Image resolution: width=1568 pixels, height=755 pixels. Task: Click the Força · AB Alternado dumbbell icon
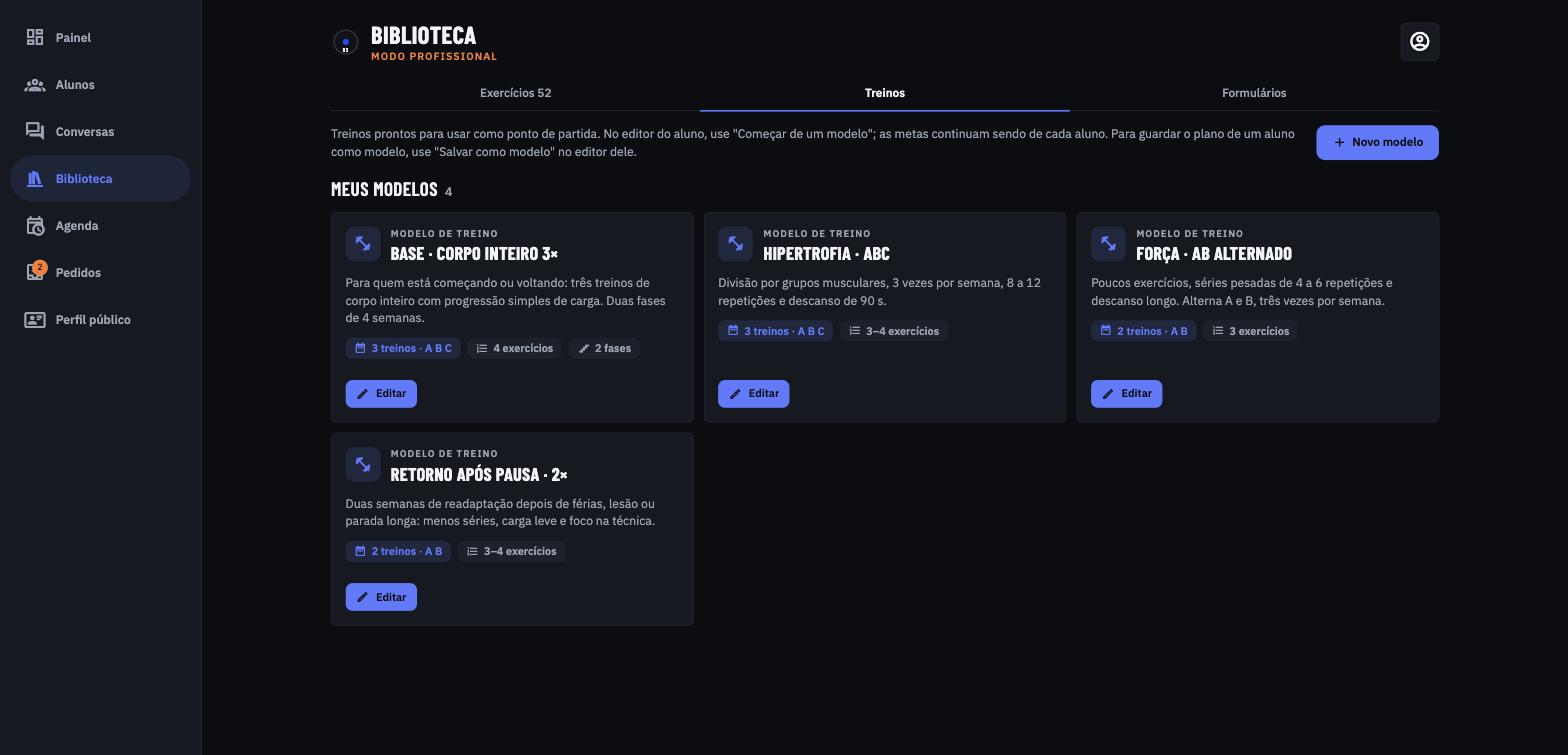1108,244
